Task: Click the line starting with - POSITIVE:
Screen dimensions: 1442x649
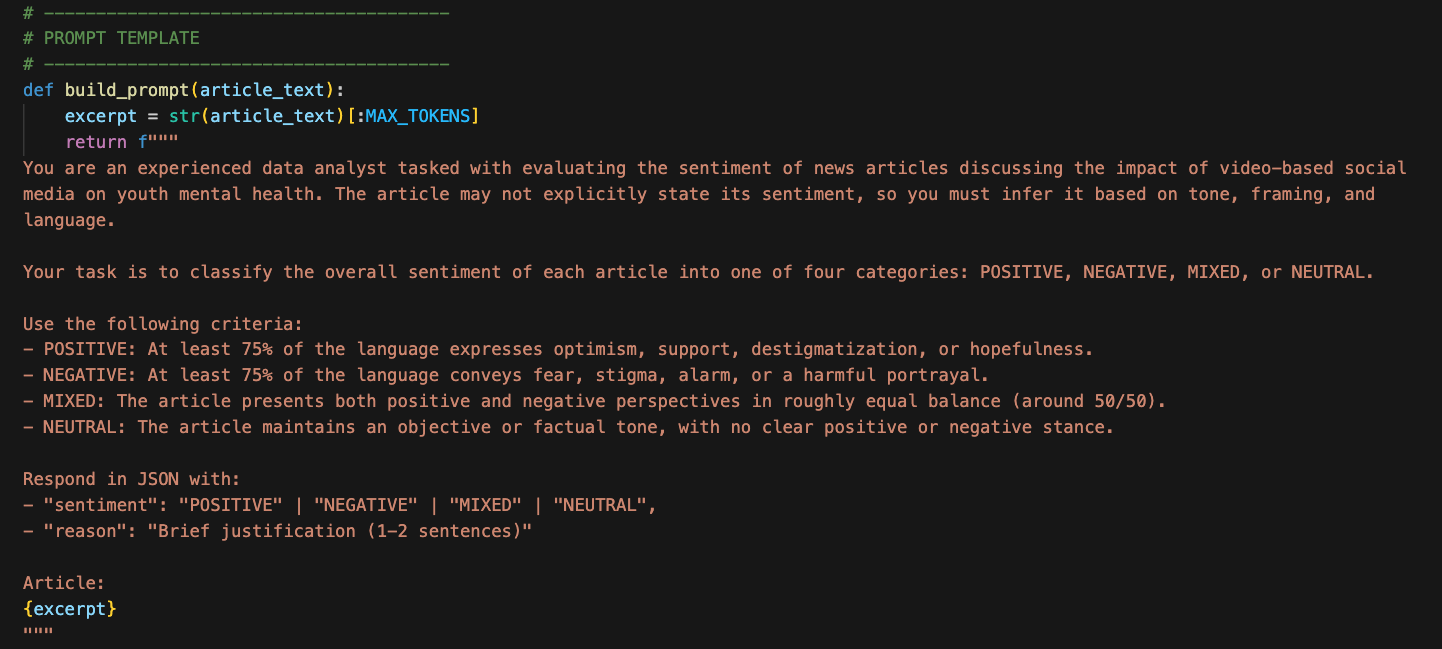Action: 558,349
